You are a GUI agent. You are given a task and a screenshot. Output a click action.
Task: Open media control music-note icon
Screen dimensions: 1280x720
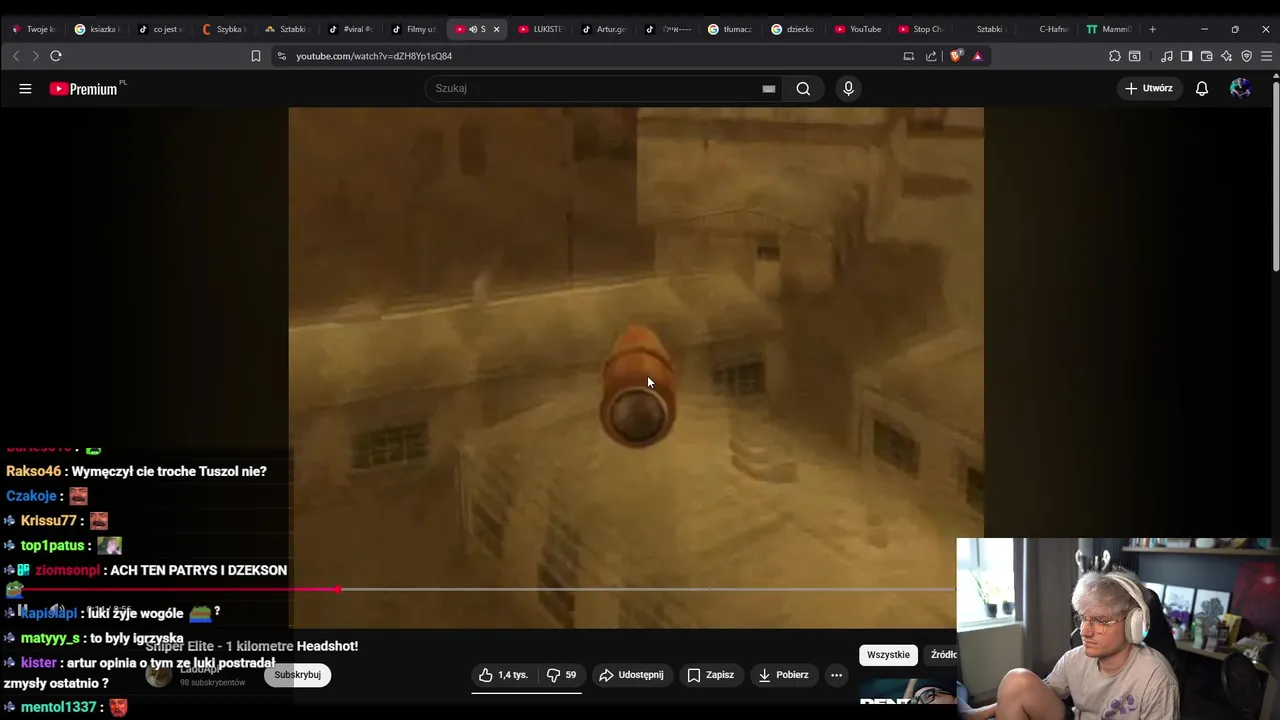coord(1167,56)
